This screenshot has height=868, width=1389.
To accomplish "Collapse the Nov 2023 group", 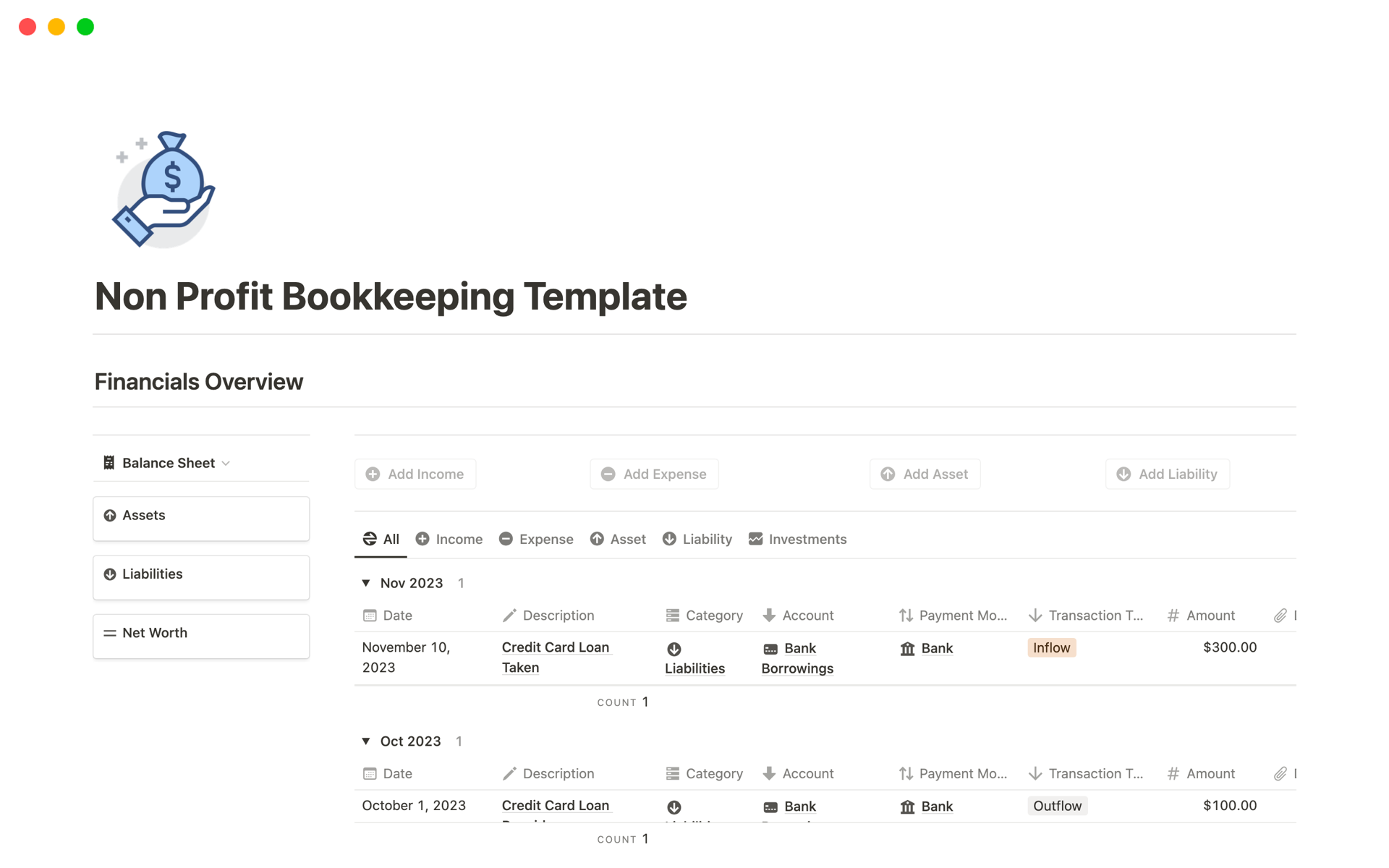I will (x=366, y=583).
